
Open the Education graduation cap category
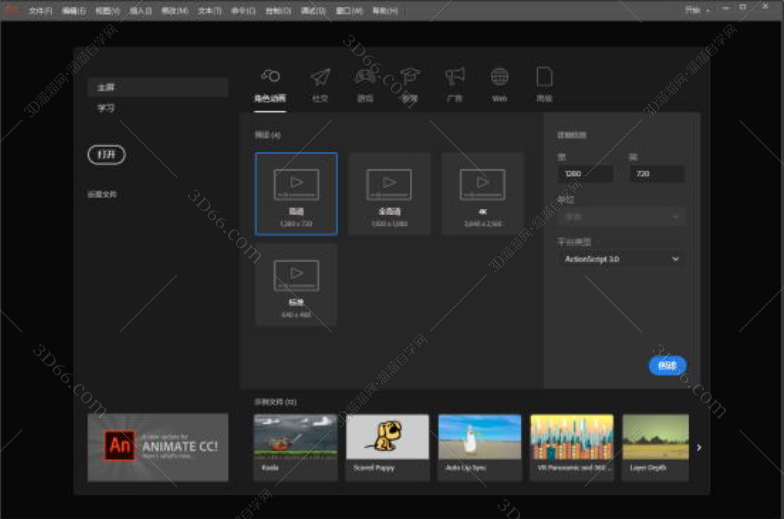point(410,77)
